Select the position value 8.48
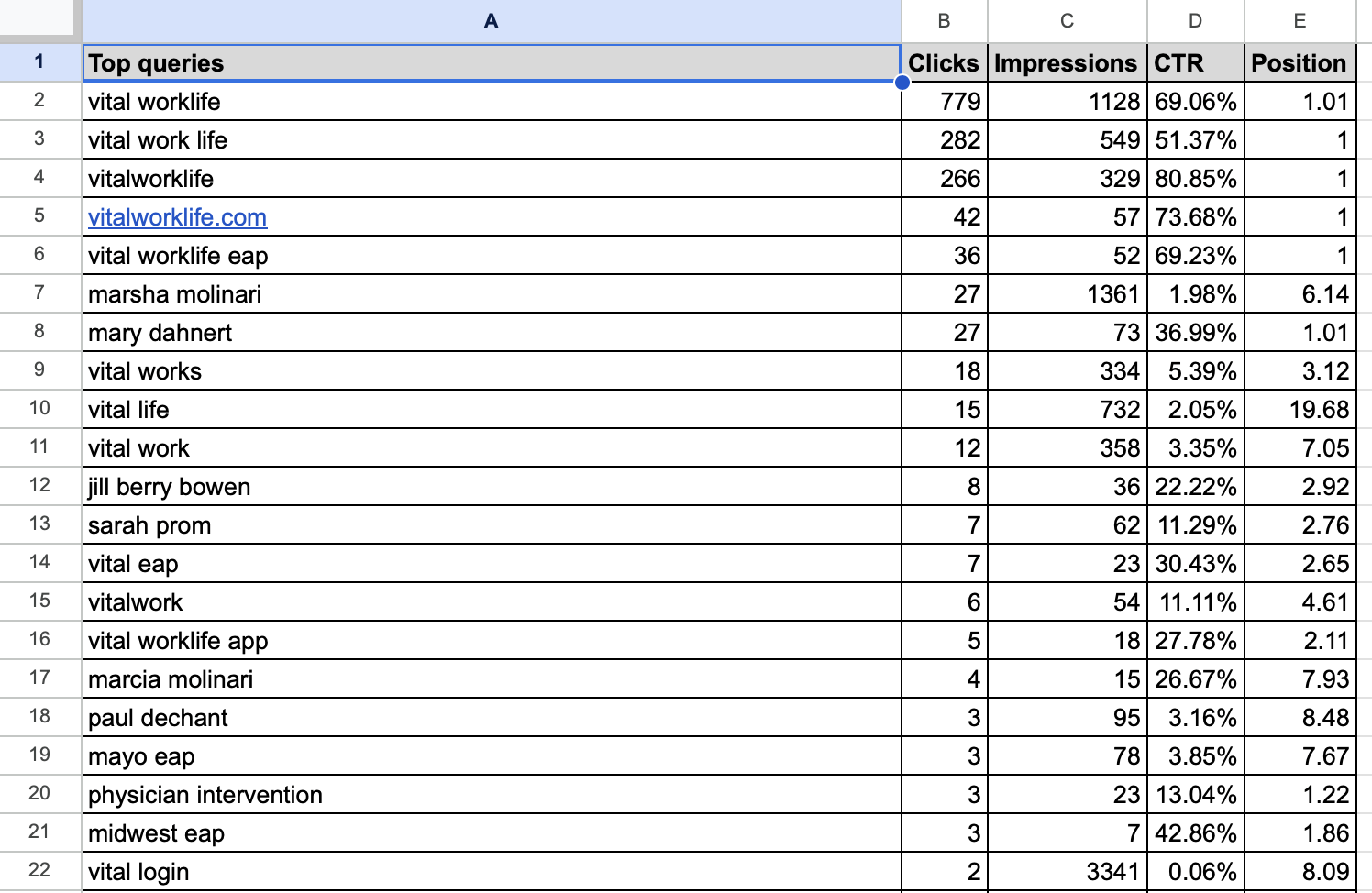The height and width of the screenshot is (893, 1372). pyautogui.click(x=1300, y=718)
